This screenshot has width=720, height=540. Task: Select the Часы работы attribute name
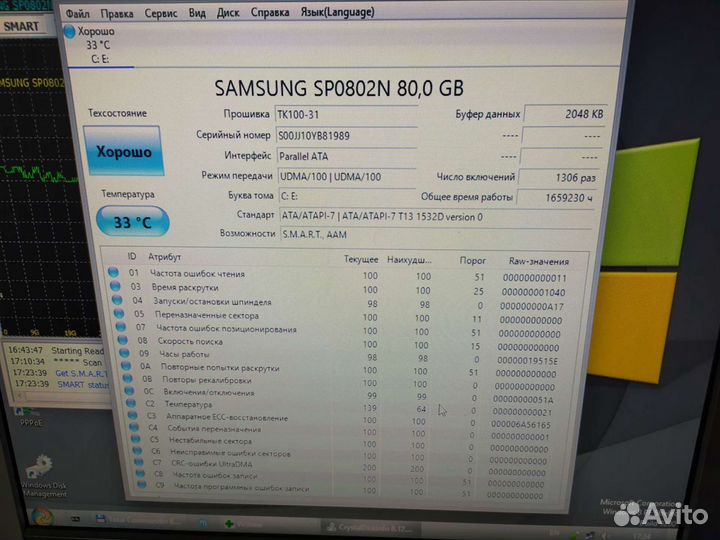click(184, 354)
